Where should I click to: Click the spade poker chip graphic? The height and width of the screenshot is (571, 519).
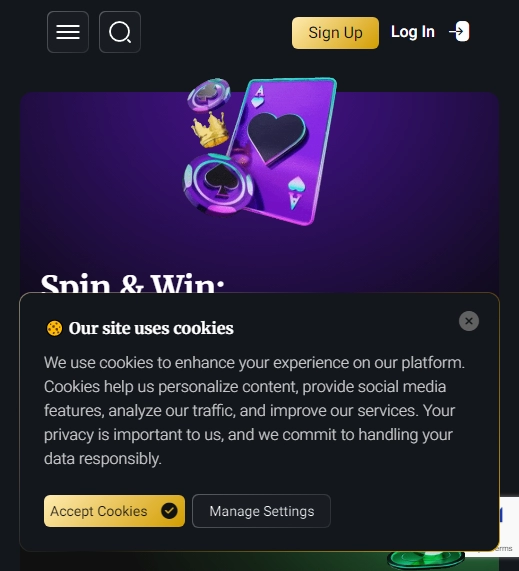tap(218, 184)
